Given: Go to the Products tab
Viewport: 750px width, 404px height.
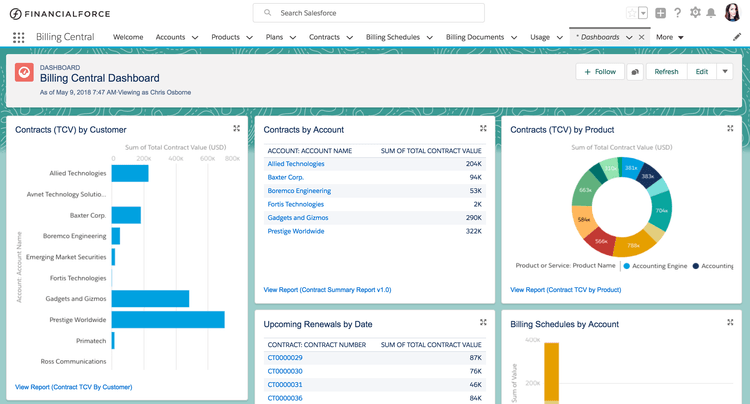Looking at the screenshot, I should point(225,37).
